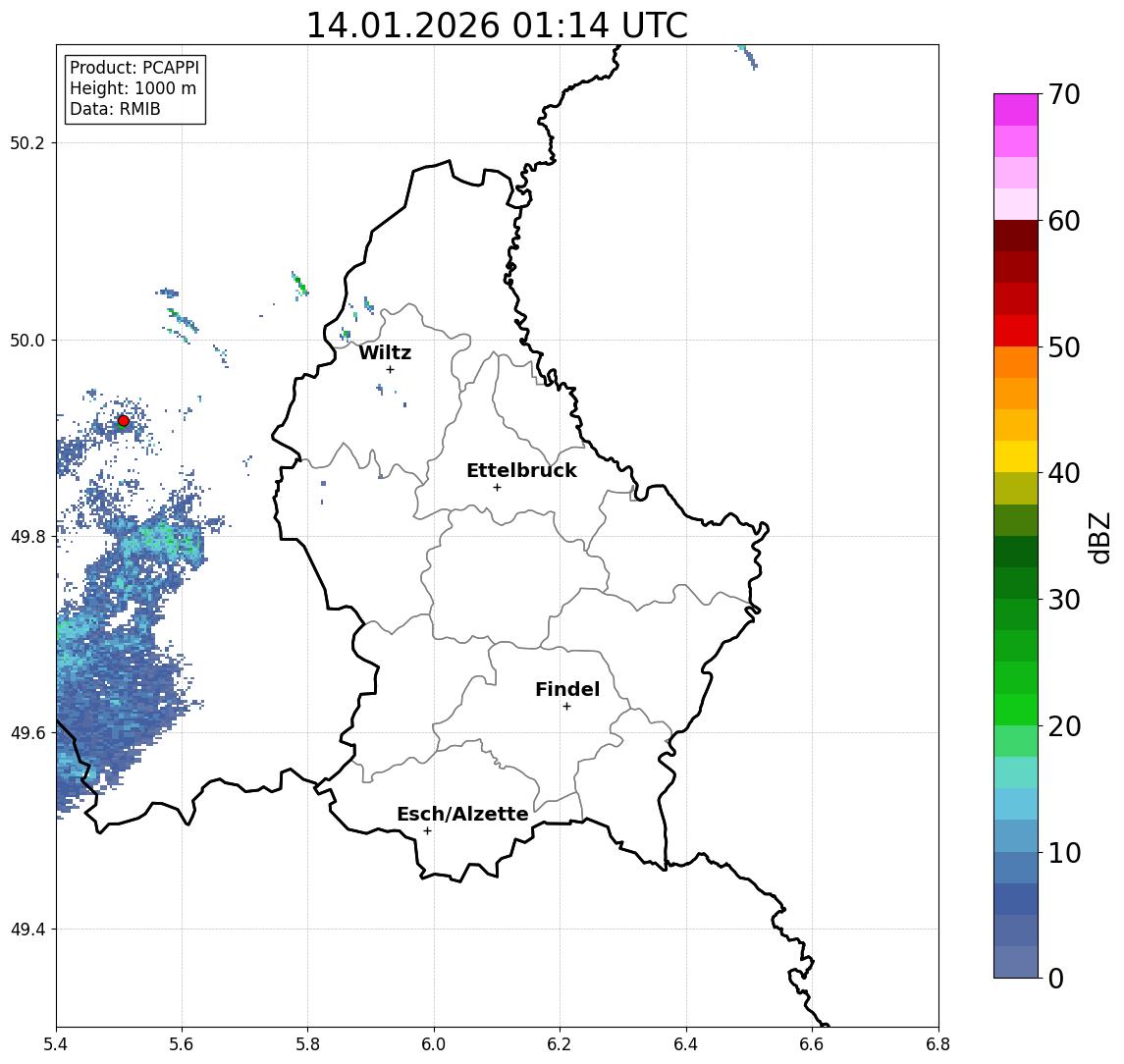Click the bright green swatch just above 20
1124x1064 pixels.
click(x=1016, y=709)
